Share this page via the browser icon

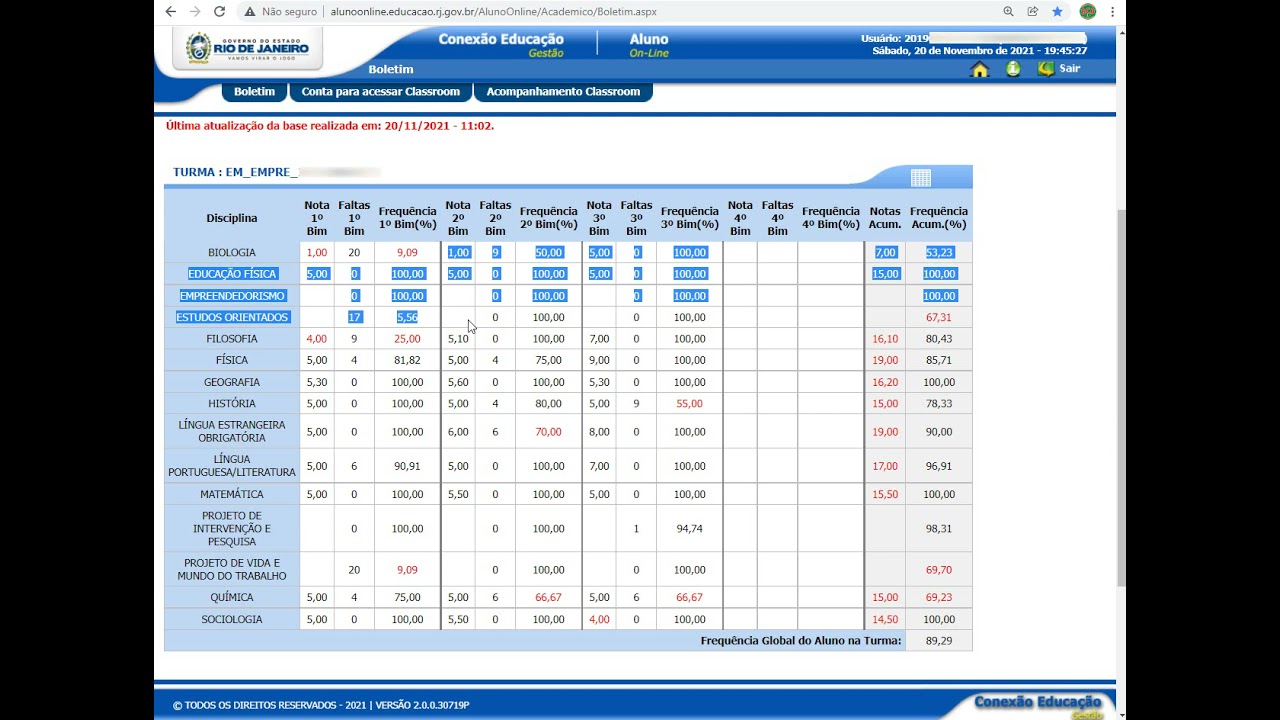[x=1033, y=12]
